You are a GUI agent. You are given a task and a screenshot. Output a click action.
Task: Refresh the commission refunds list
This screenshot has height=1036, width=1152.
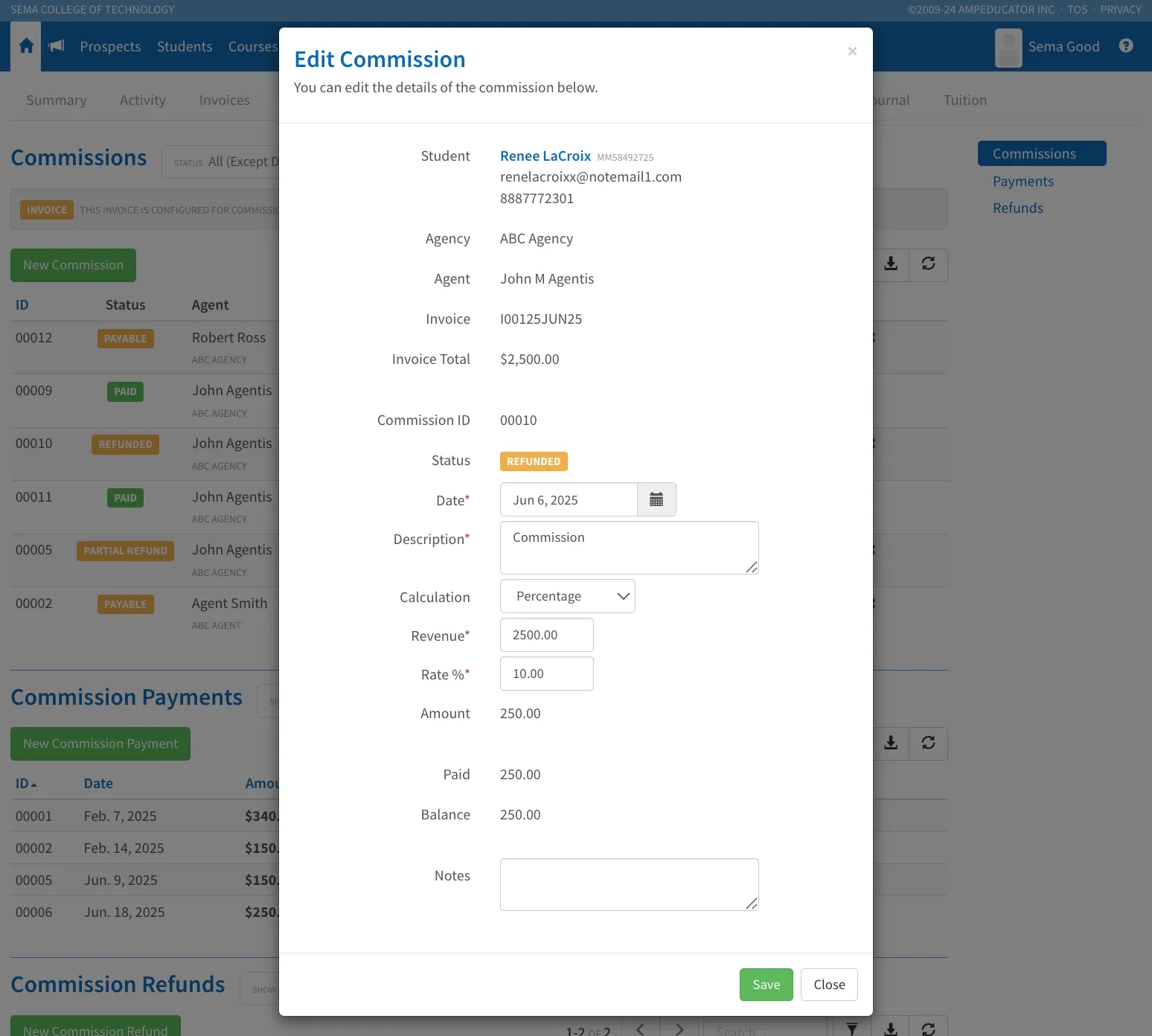(x=928, y=1028)
